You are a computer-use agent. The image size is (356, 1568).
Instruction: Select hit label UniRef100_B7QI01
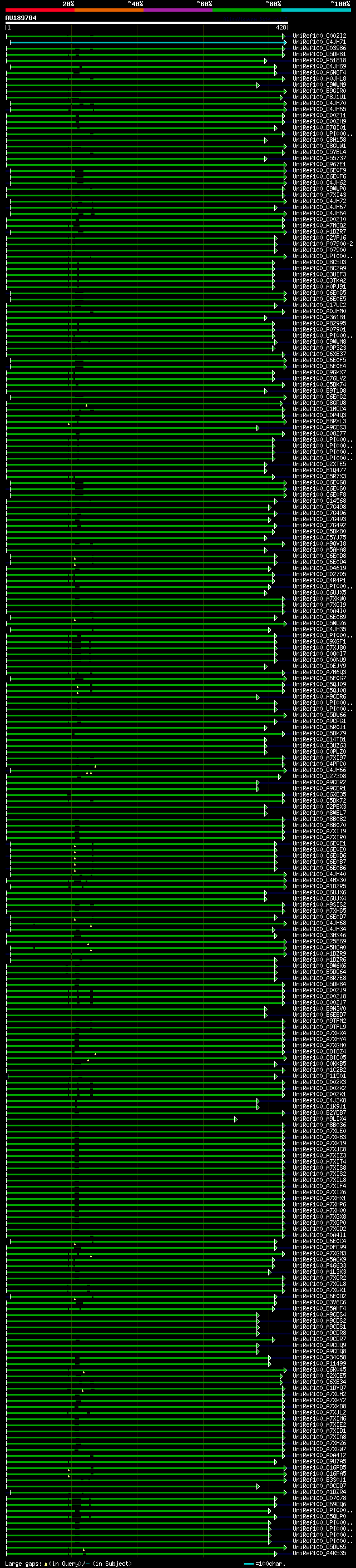(x=319, y=128)
